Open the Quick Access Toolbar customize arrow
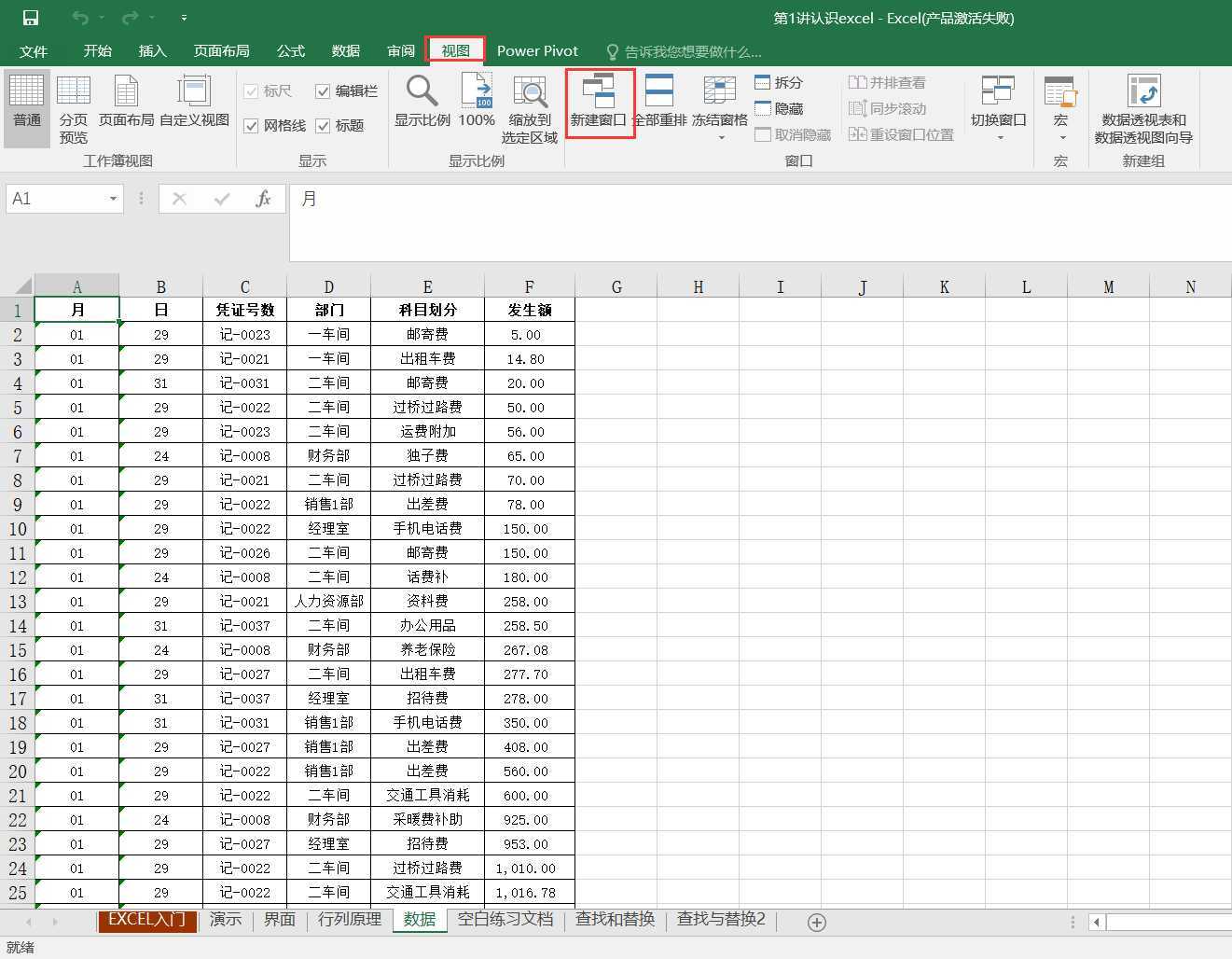1232x959 pixels. tap(184, 18)
